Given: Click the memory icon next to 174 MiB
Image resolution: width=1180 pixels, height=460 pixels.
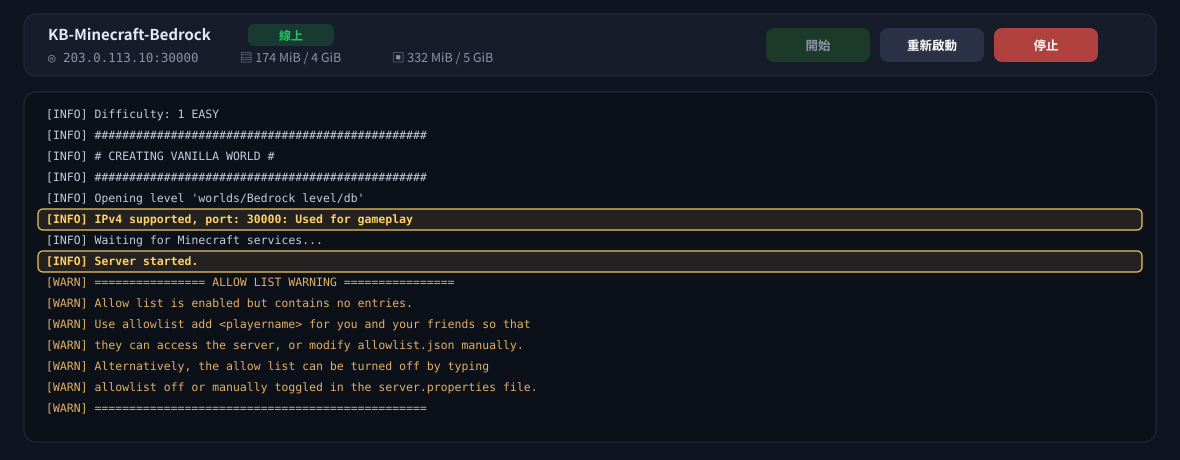Looking at the screenshot, I should [x=245, y=57].
